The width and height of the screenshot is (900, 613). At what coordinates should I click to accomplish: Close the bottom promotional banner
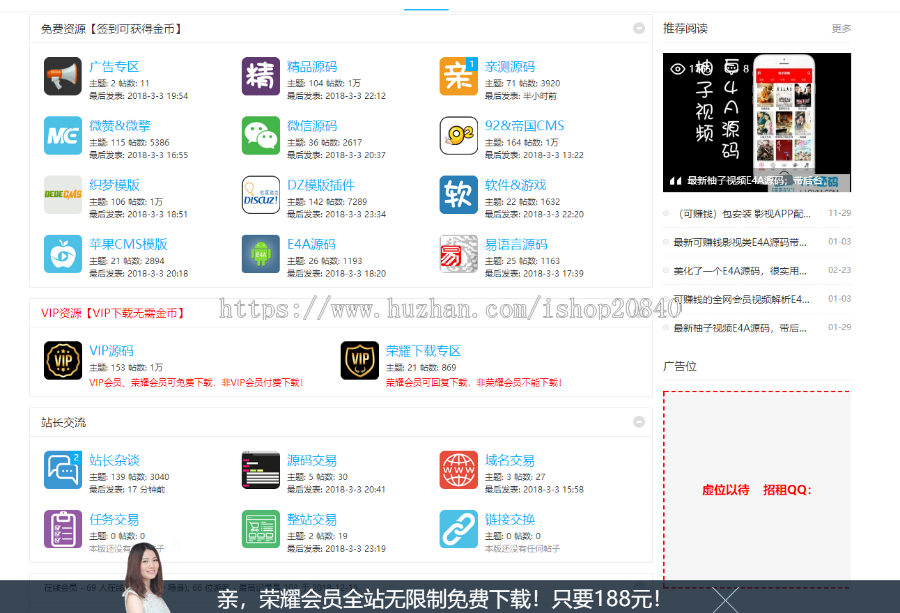point(725,599)
